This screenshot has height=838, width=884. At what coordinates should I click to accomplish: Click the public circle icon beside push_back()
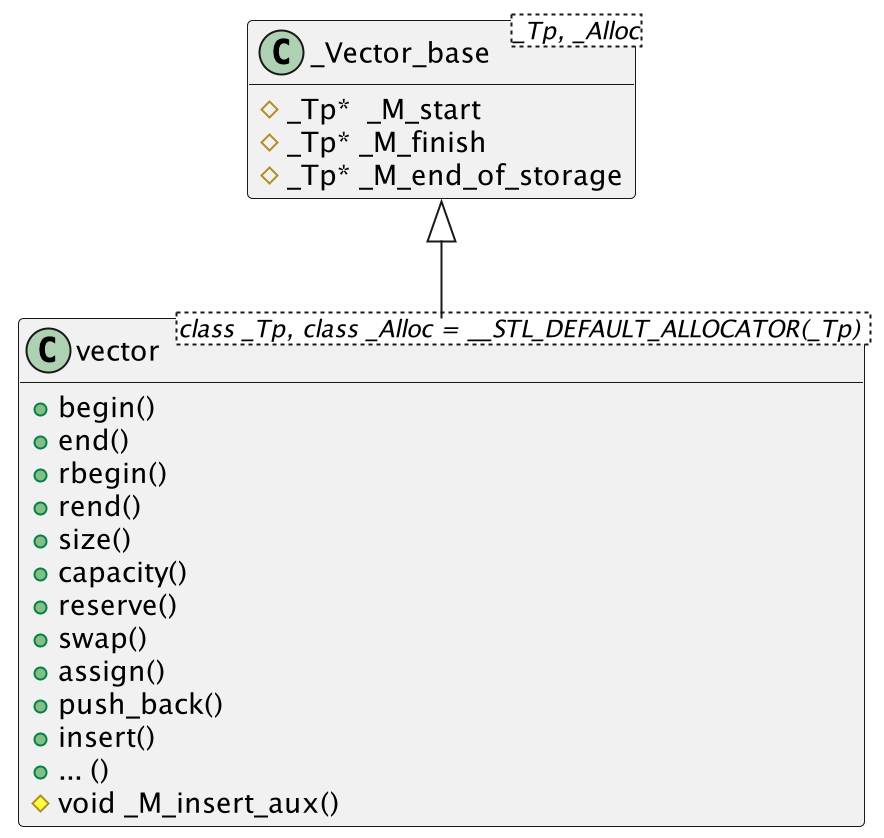[40, 706]
